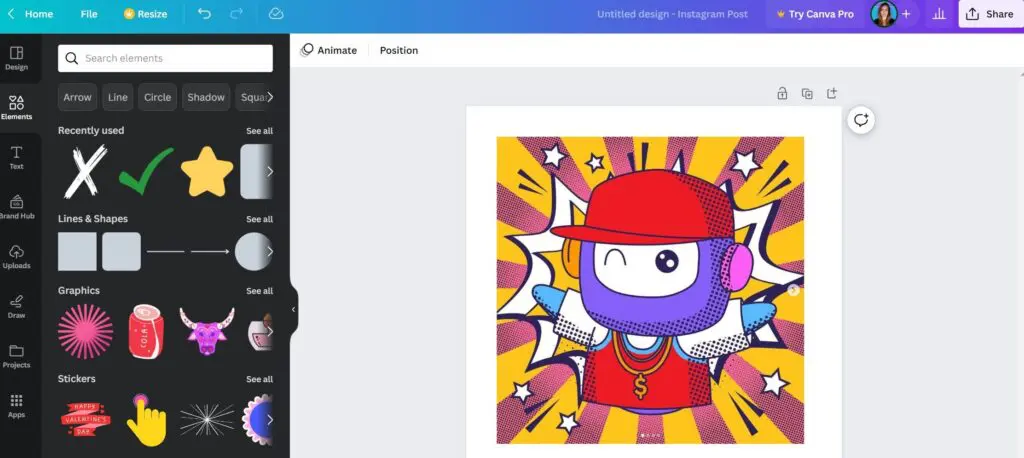Viewport: 1024px width, 458px height.
Task: Add collaborator with plus icon
Action: (906, 14)
